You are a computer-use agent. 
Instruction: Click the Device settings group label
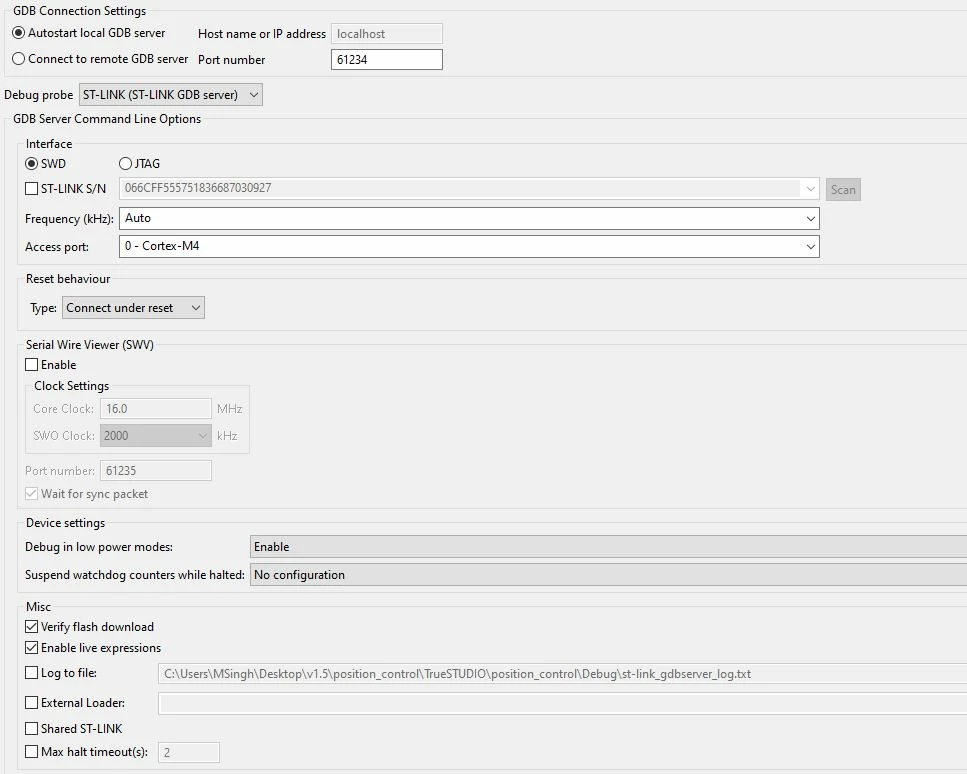[x=65, y=523]
